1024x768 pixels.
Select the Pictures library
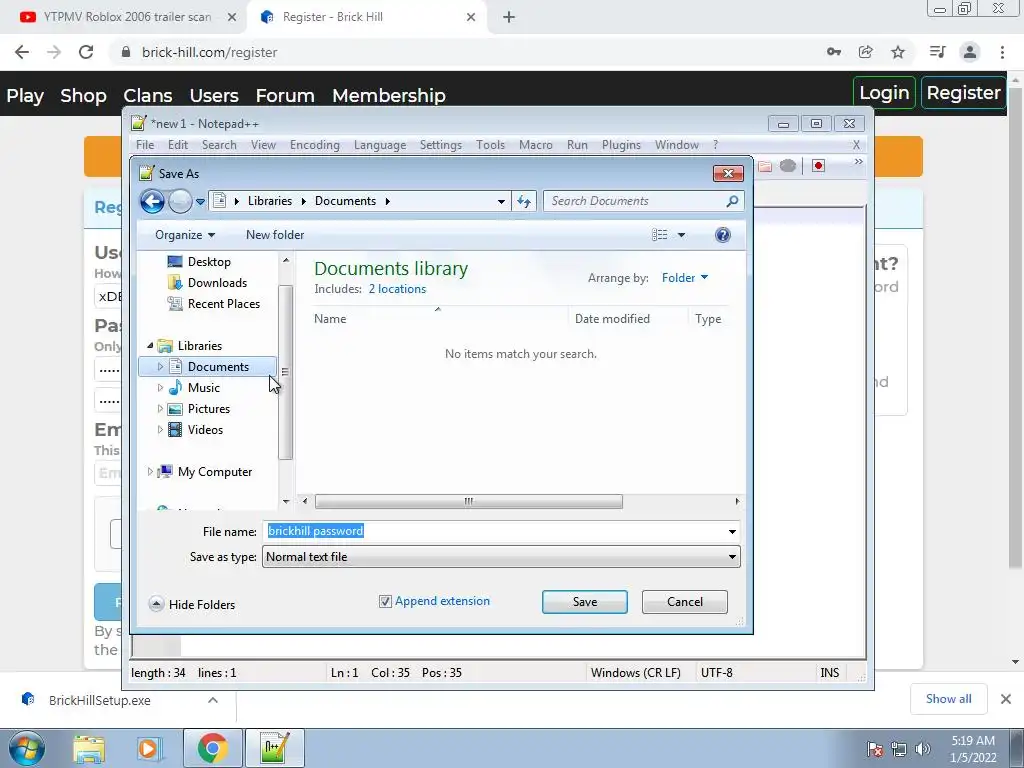click(x=199, y=409)
